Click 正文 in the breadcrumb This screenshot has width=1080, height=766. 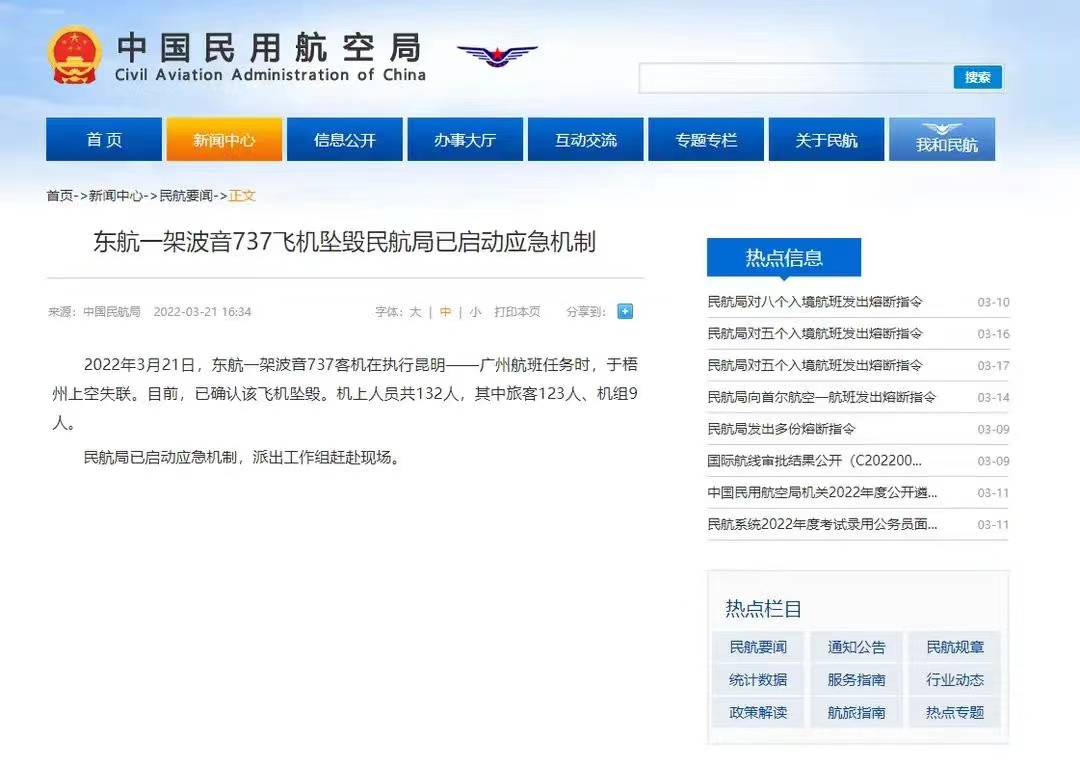(x=242, y=196)
